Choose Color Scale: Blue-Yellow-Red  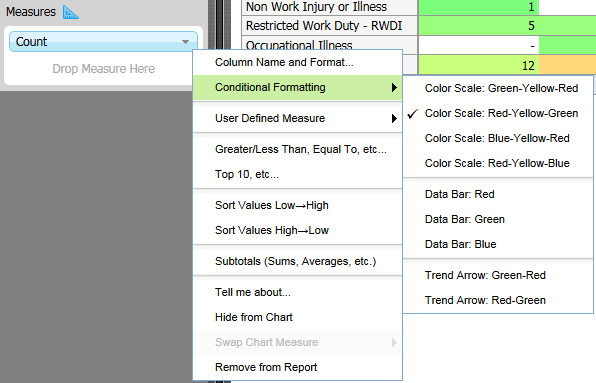[x=498, y=138]
